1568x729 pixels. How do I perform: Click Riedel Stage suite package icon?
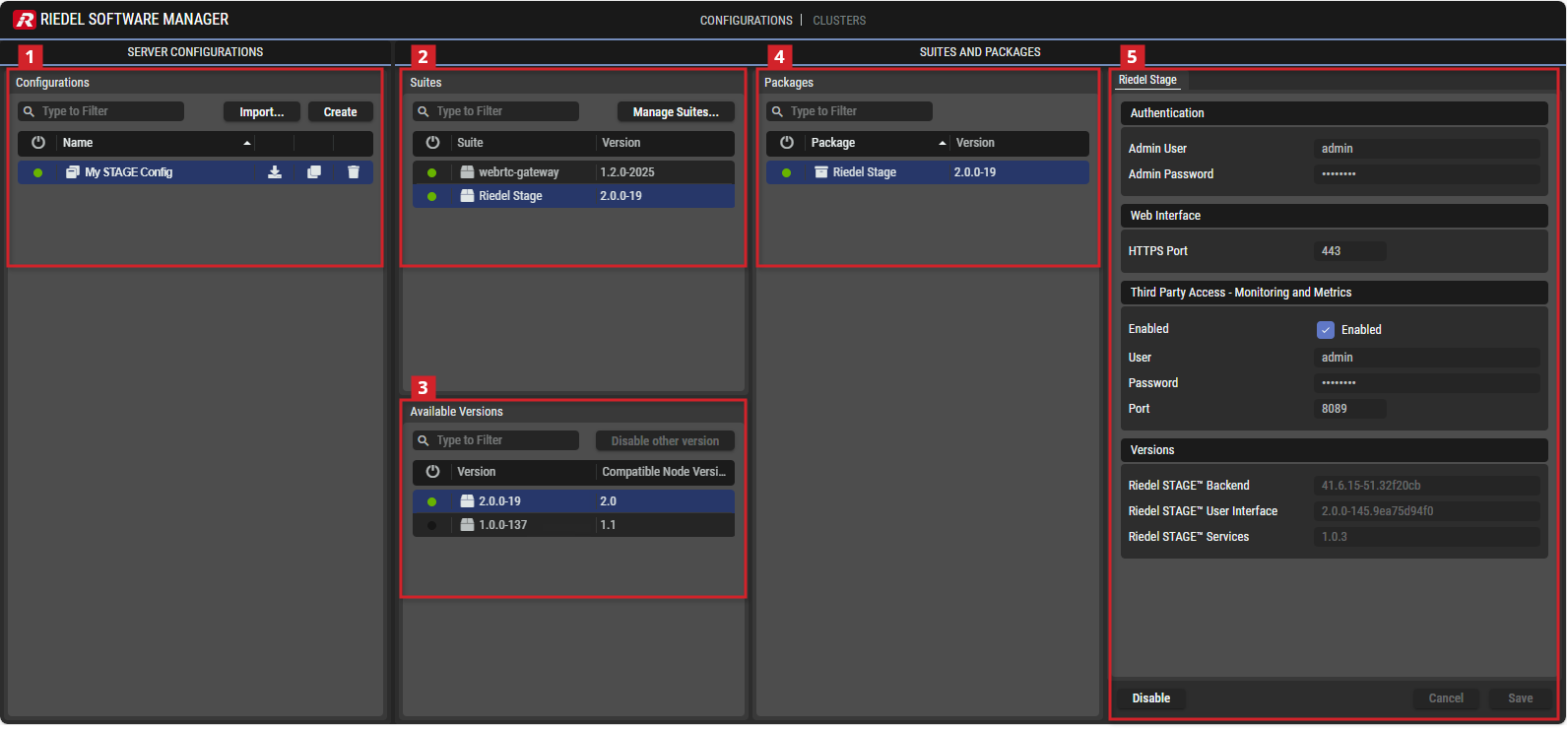[x=468, y=196]
